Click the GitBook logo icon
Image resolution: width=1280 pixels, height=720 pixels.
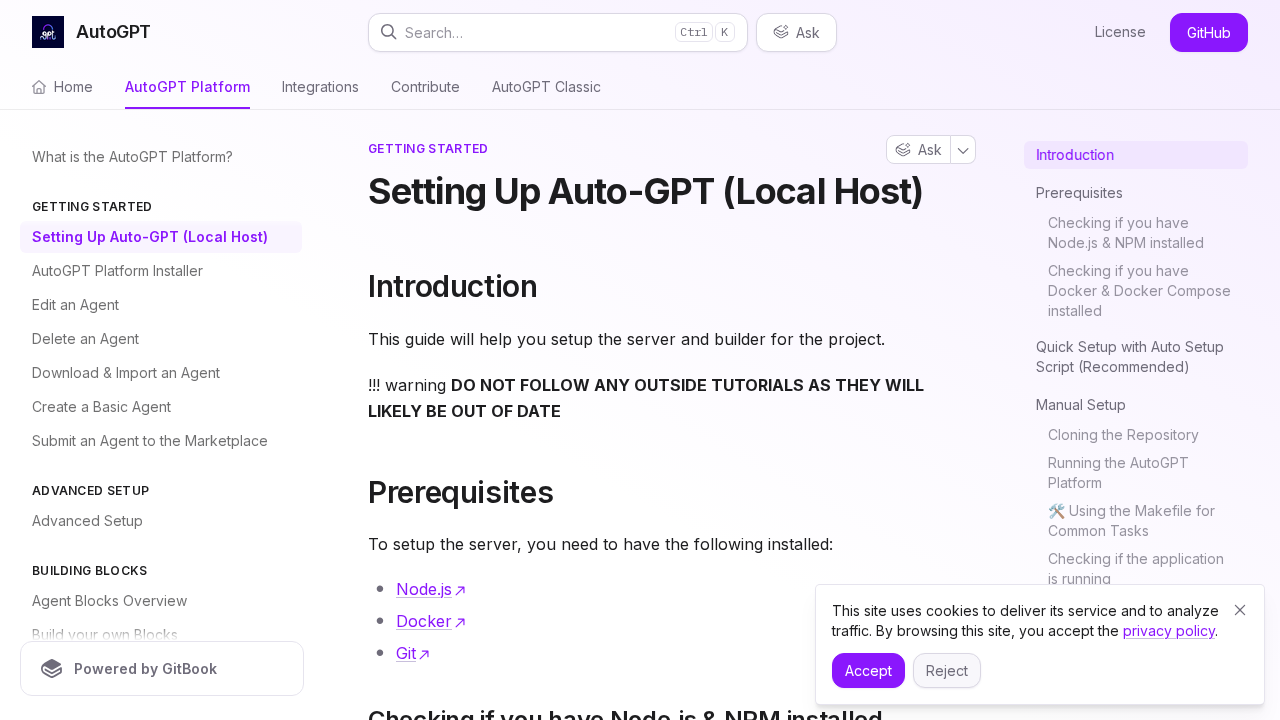(x=52, y=669)
